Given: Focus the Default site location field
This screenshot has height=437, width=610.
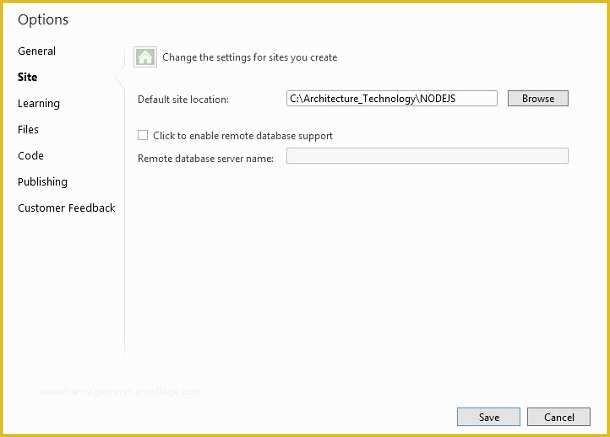Looking at the screenshot, I should tap(392, 98).
